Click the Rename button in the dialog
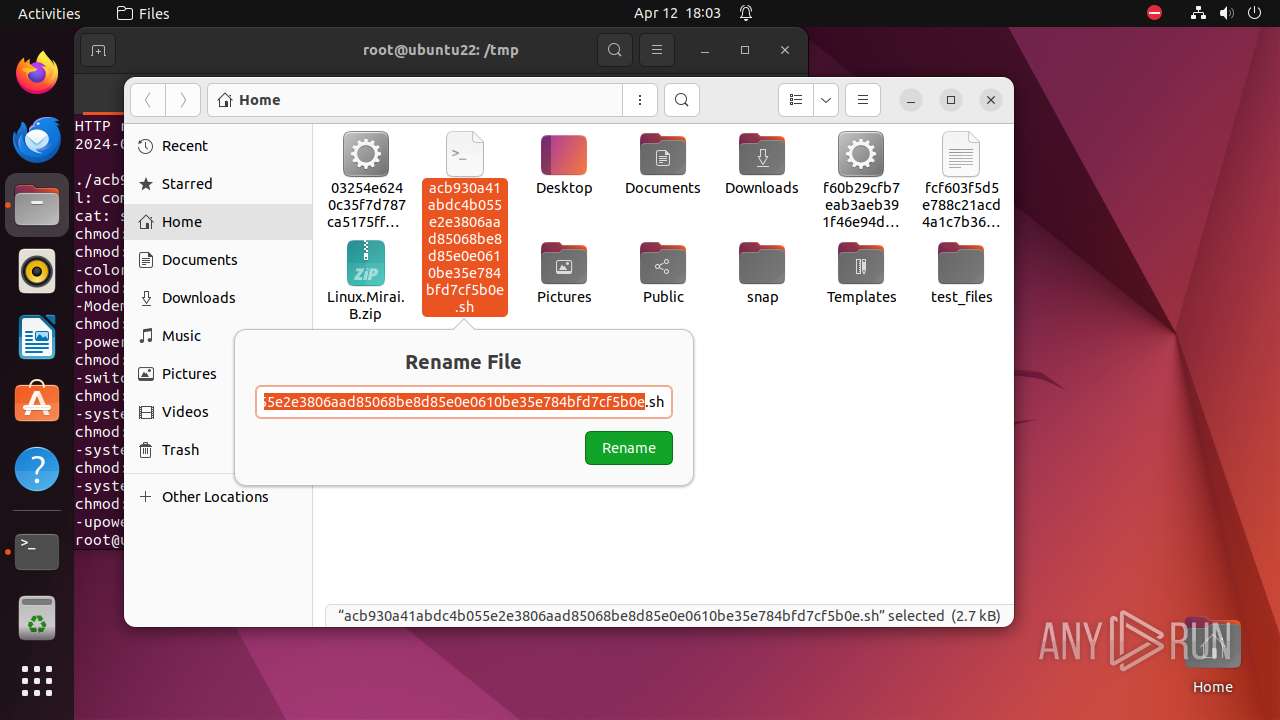The width and height of the screenshot is (1280, 720). click(628, 448)
